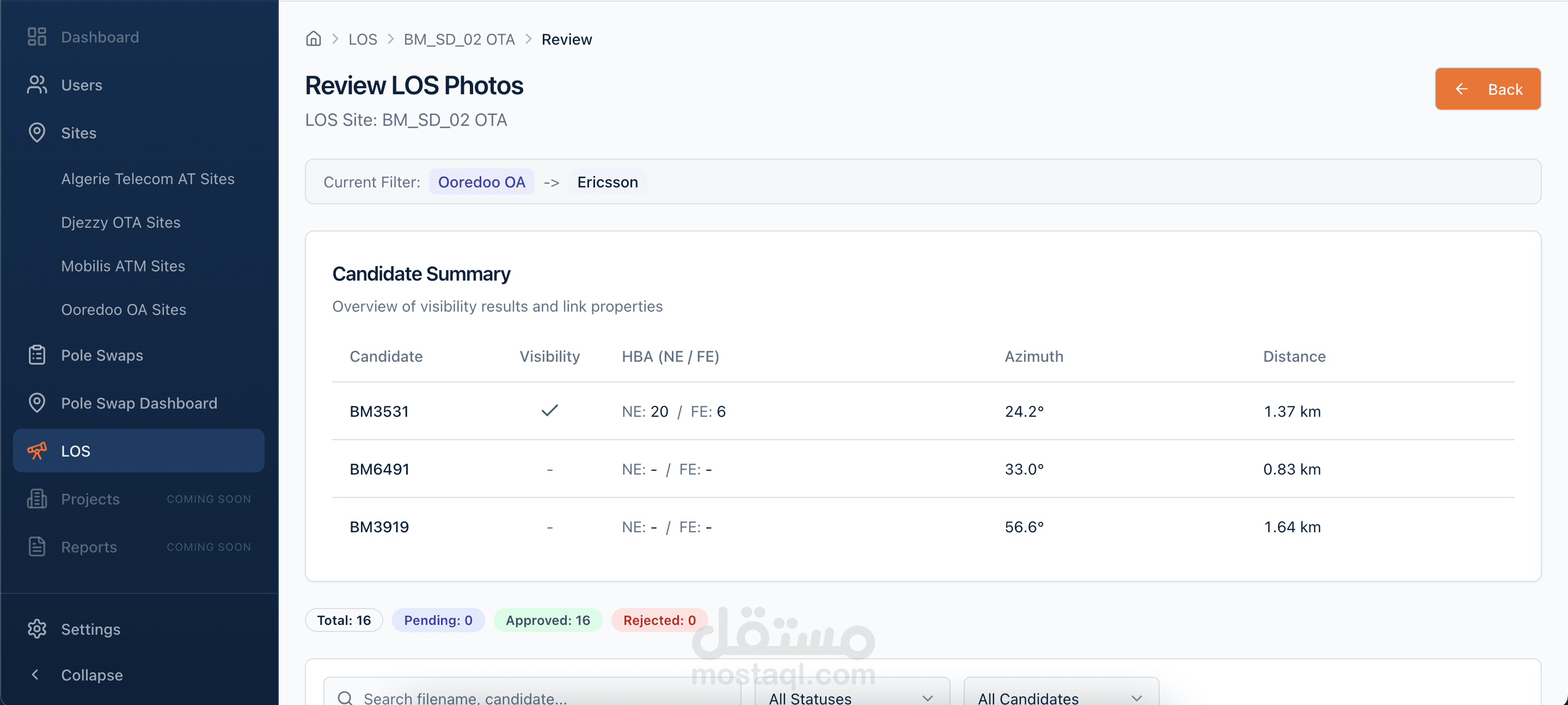Click the home breadcrumb icon
1568x705 pixels.
[314, 39]
